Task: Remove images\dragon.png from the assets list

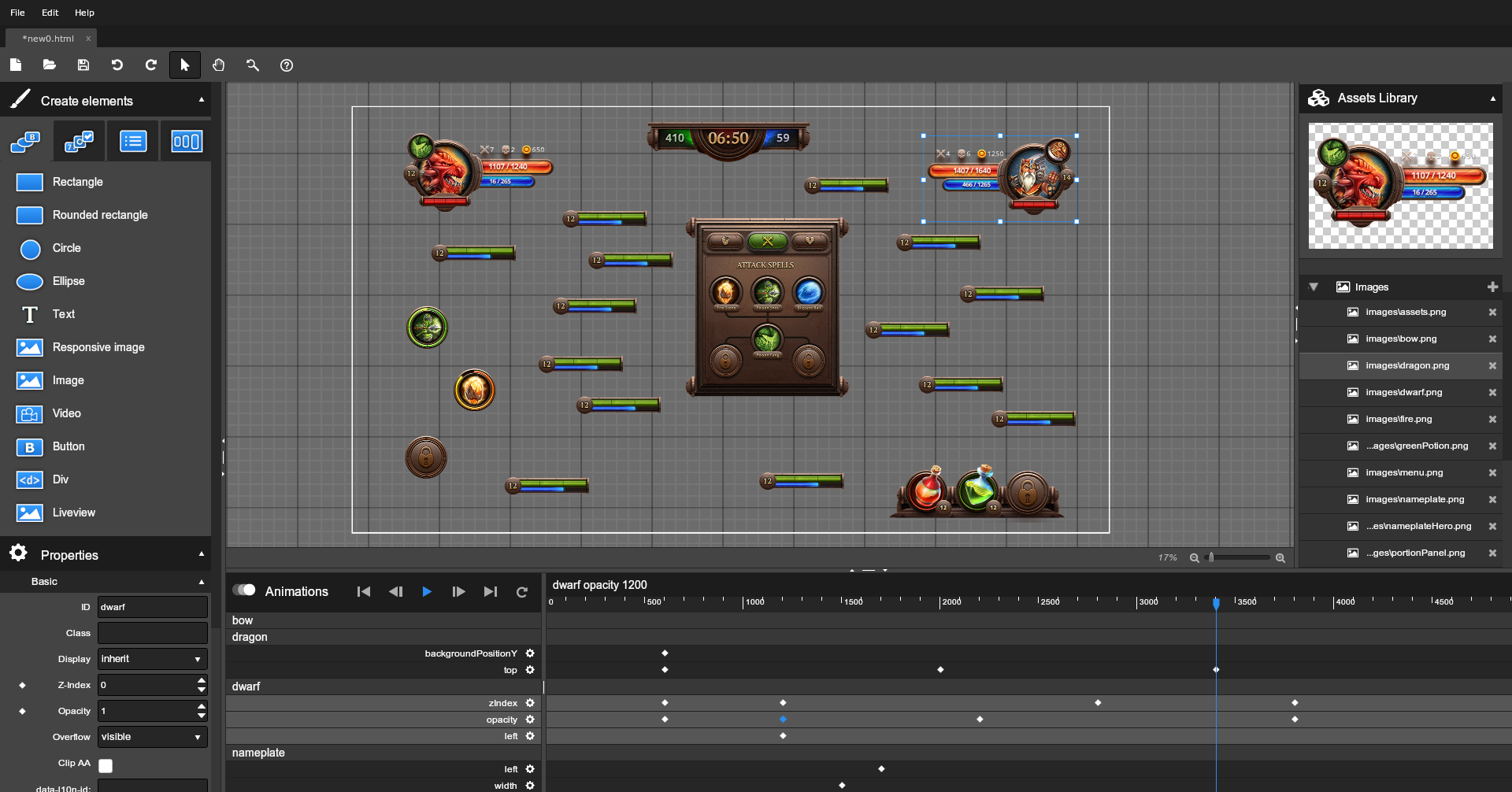Action: [x=1492, y=366]
